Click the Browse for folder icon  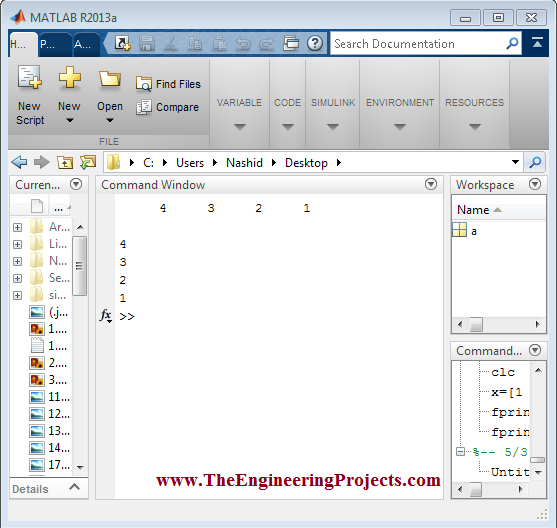(88, 162)
